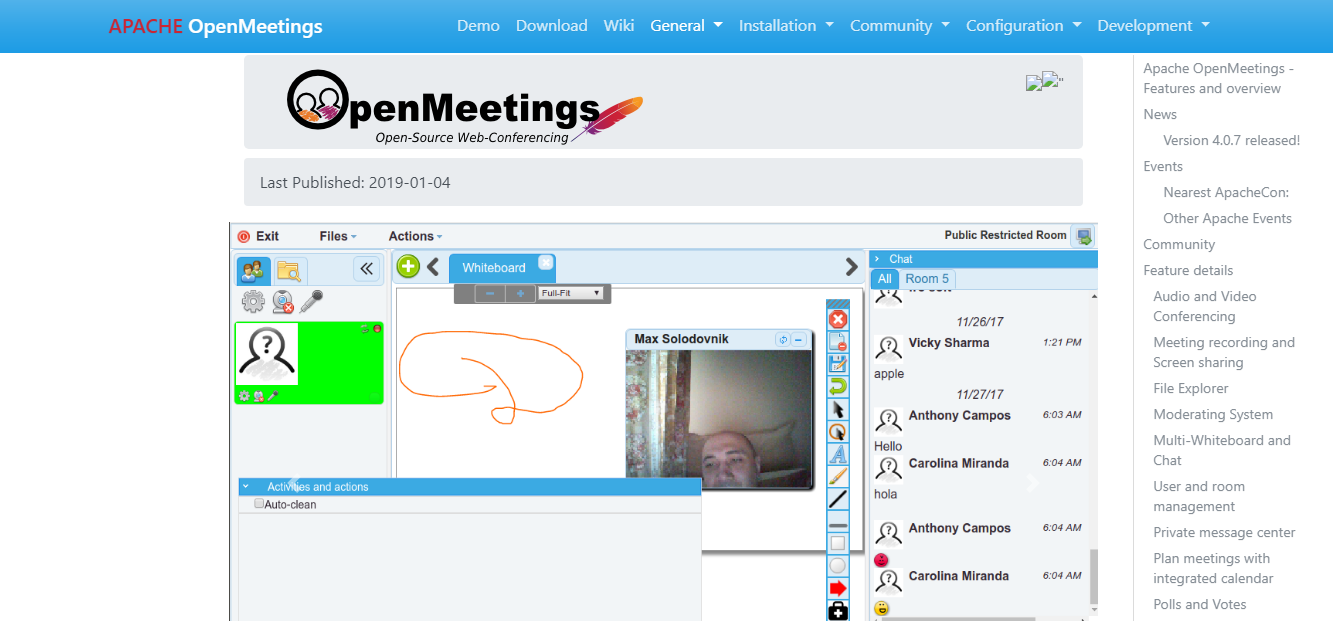Click whiteboard zoom-out minus button
Viewport: 1333px width, 621px height.
[490, 293]
